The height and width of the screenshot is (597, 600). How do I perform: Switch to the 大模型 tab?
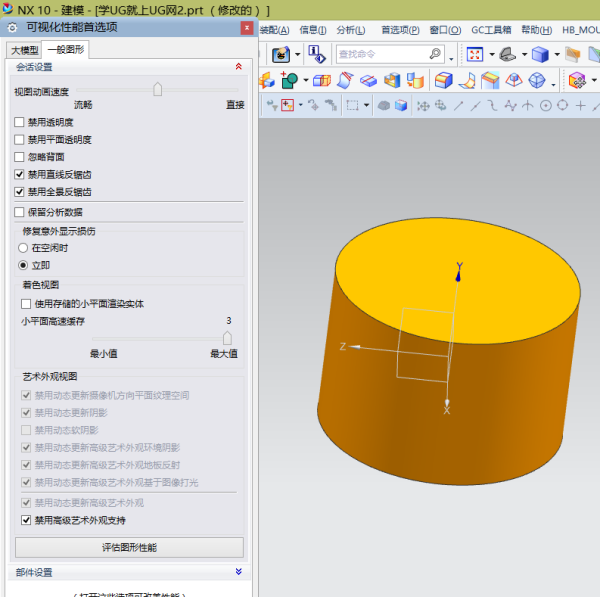click(x=24, y=49)
